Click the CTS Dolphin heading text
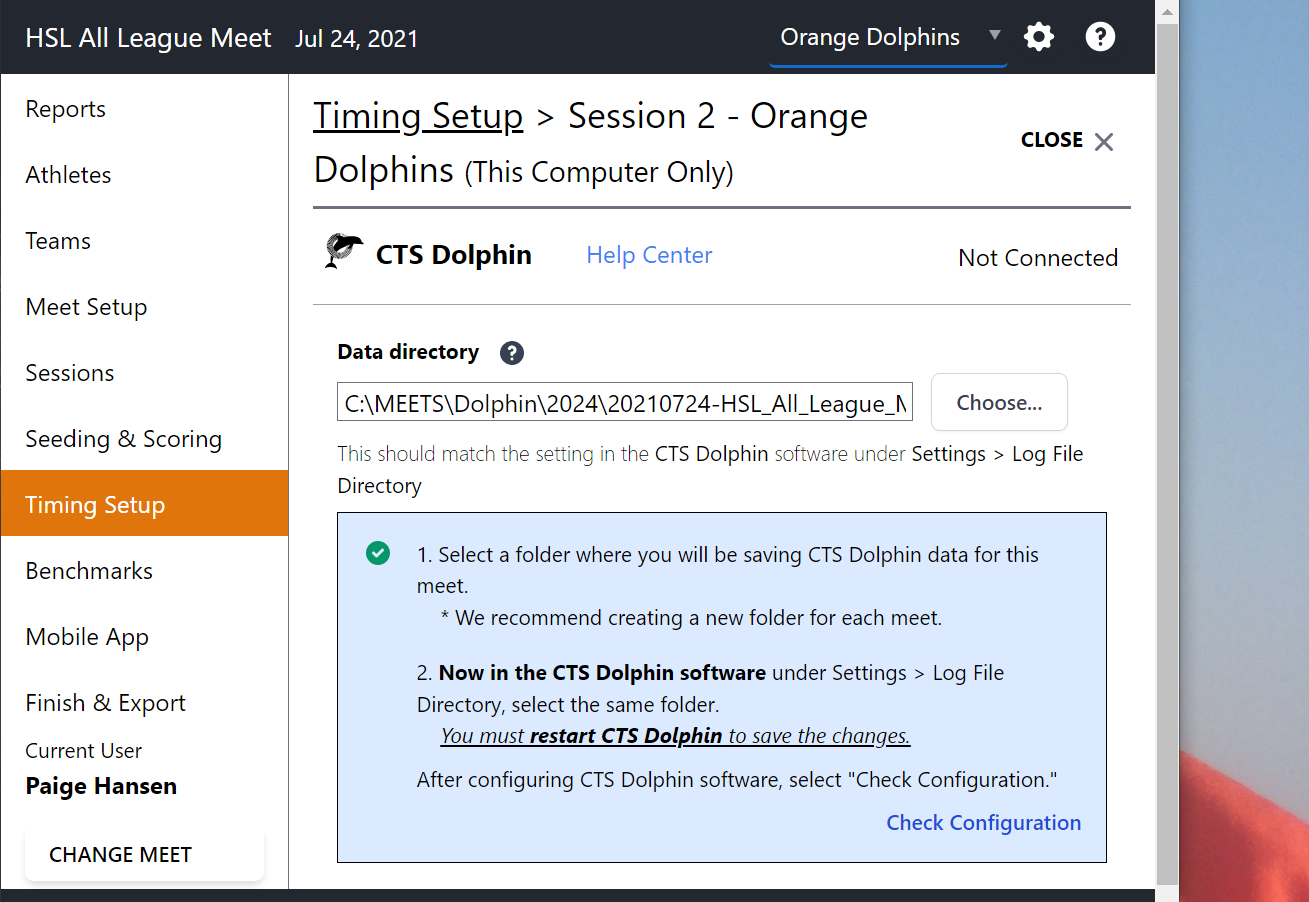The width and height of the screenshot is (1309, 902). point(454,255)
